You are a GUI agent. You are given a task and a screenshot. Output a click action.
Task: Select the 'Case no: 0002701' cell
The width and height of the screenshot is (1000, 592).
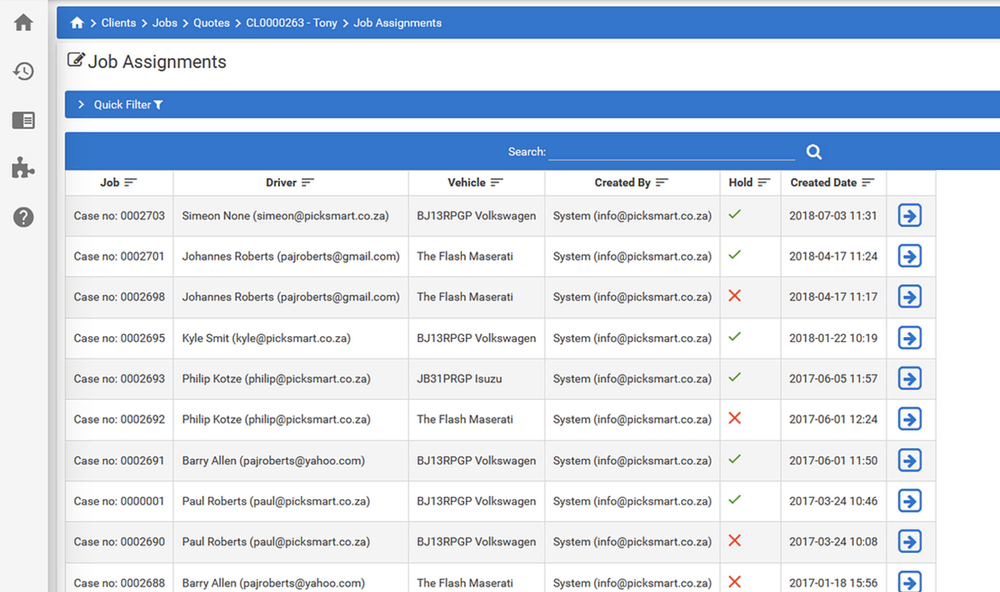tap(119, 256)
